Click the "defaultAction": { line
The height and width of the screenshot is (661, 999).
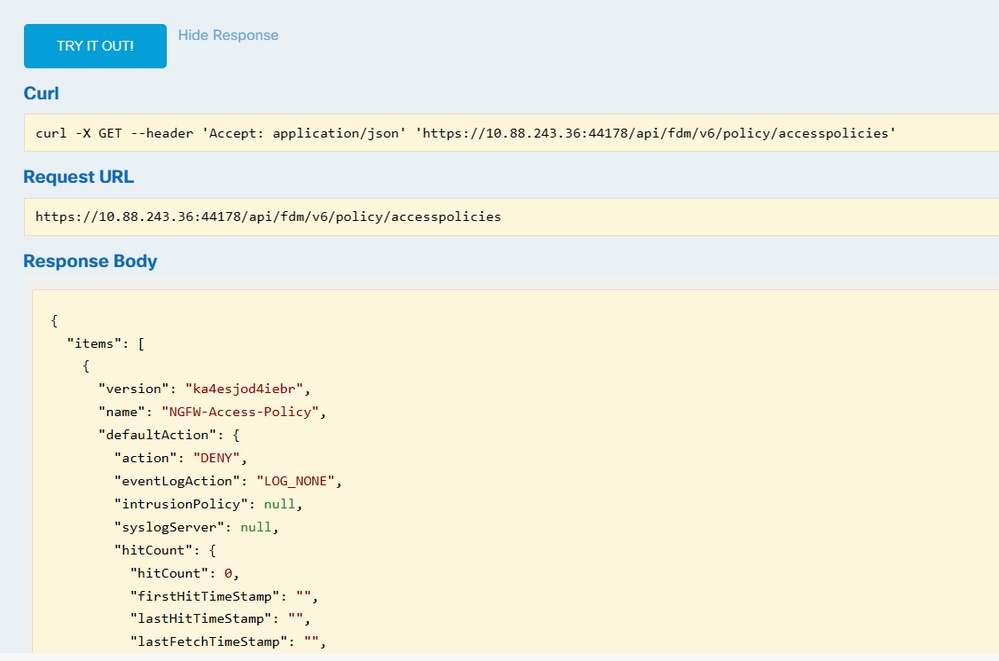(x=169, y=435)
